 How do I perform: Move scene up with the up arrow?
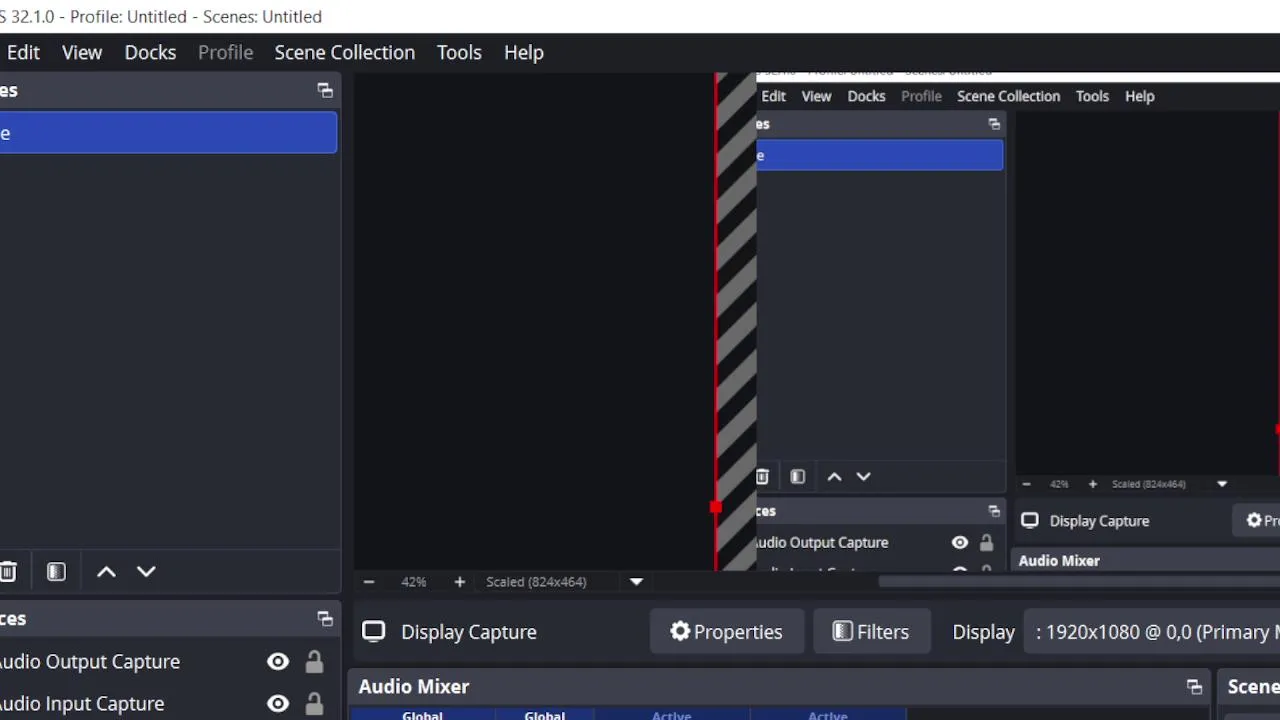pos(106,572)
